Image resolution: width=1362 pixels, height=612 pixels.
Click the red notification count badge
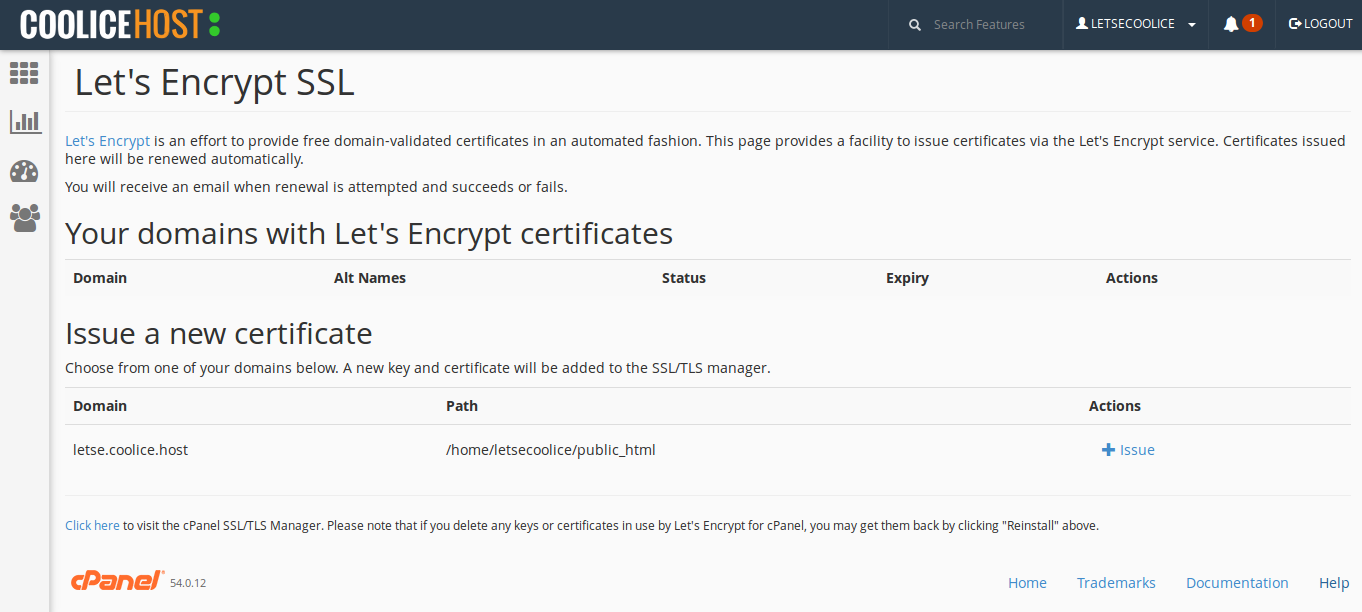coord(1252,23)
